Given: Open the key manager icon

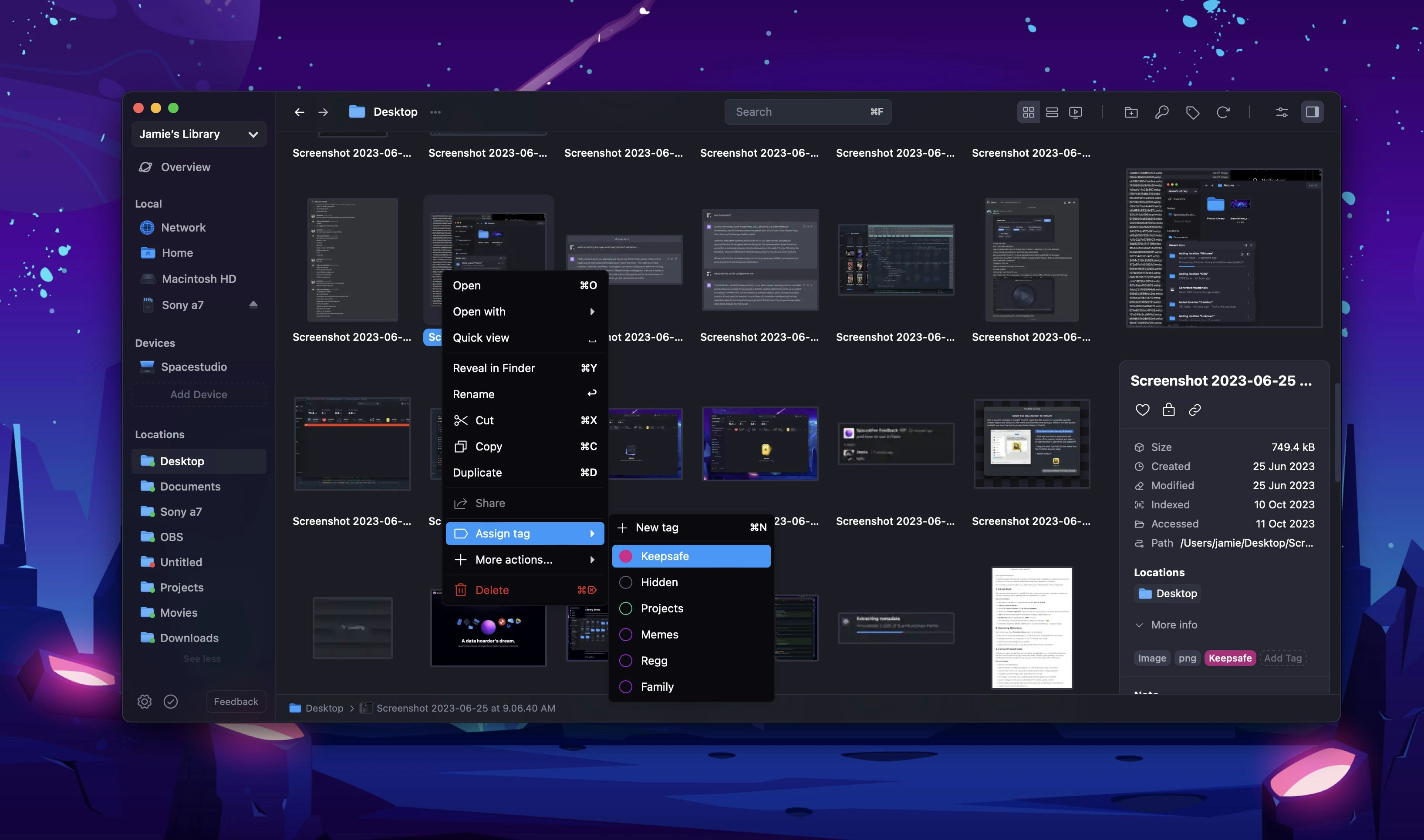Looking at the screenshot, I should point(1162,112).
